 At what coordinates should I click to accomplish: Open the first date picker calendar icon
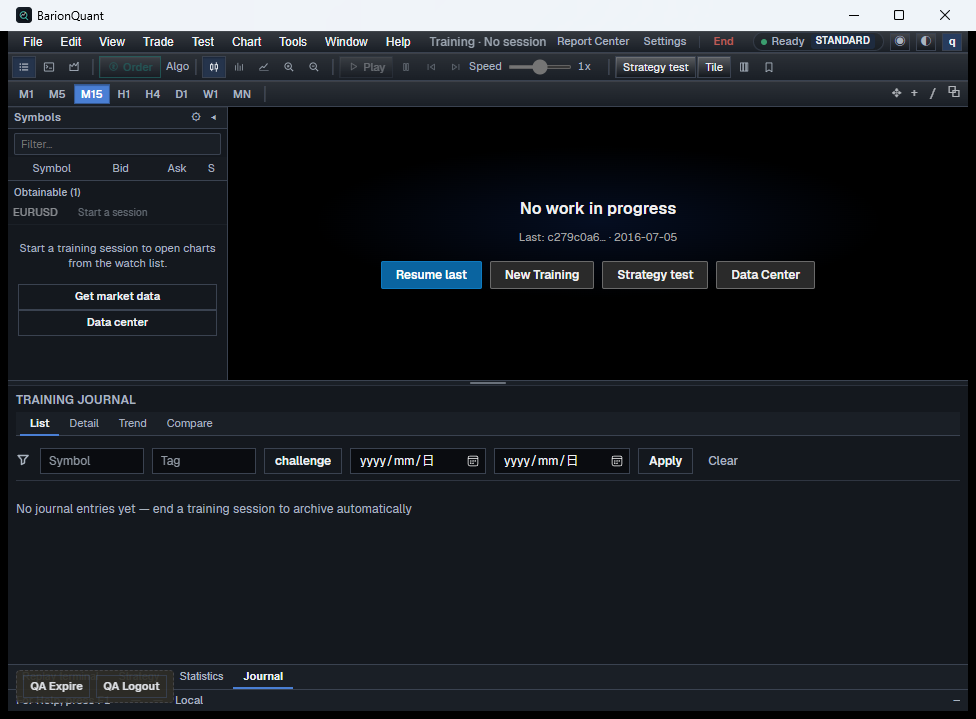coord(473,461)
